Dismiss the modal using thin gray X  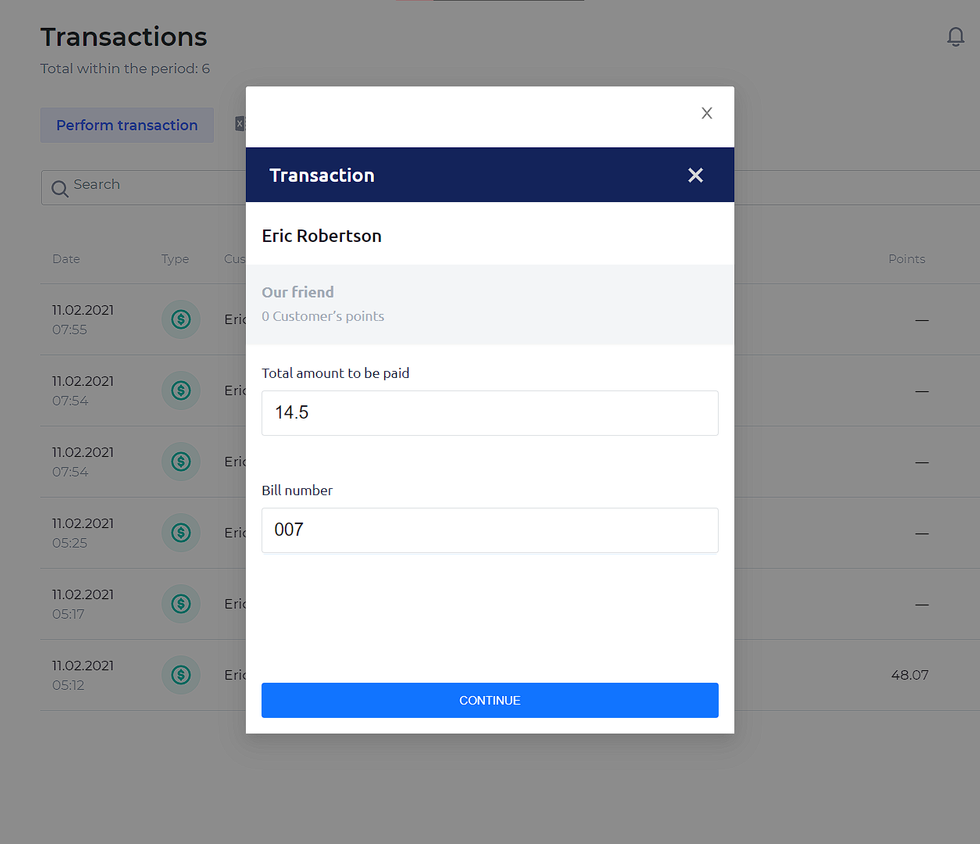coord(706,113)
